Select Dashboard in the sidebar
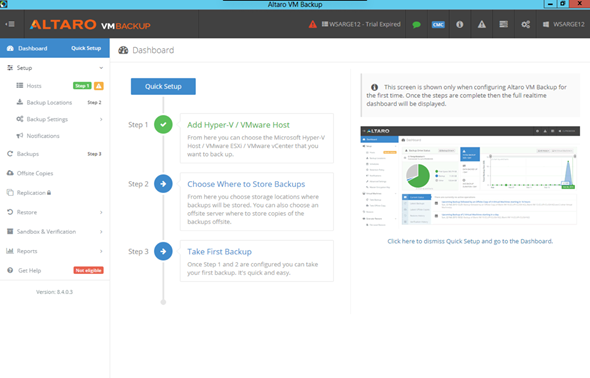 [x=32, y=48]
